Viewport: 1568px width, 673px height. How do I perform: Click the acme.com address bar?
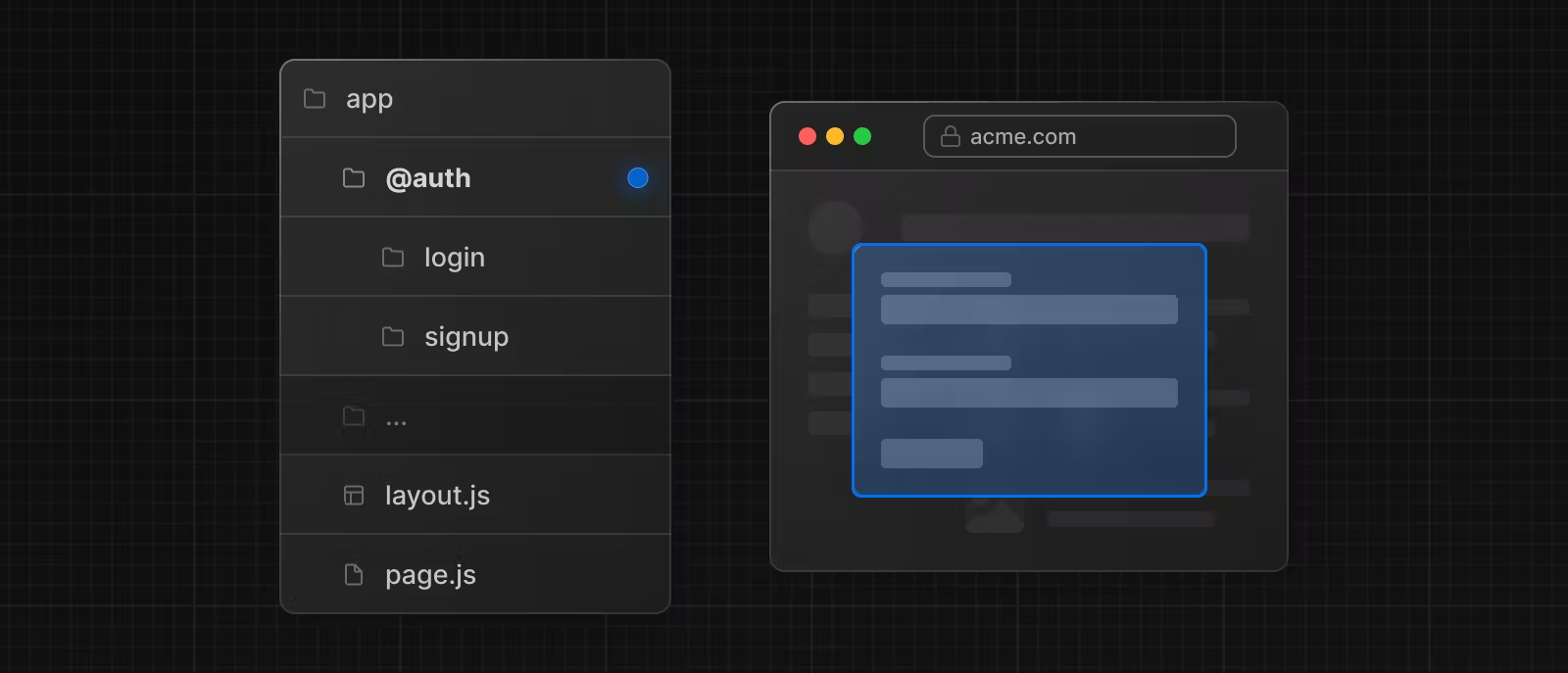click(1079, 136)
